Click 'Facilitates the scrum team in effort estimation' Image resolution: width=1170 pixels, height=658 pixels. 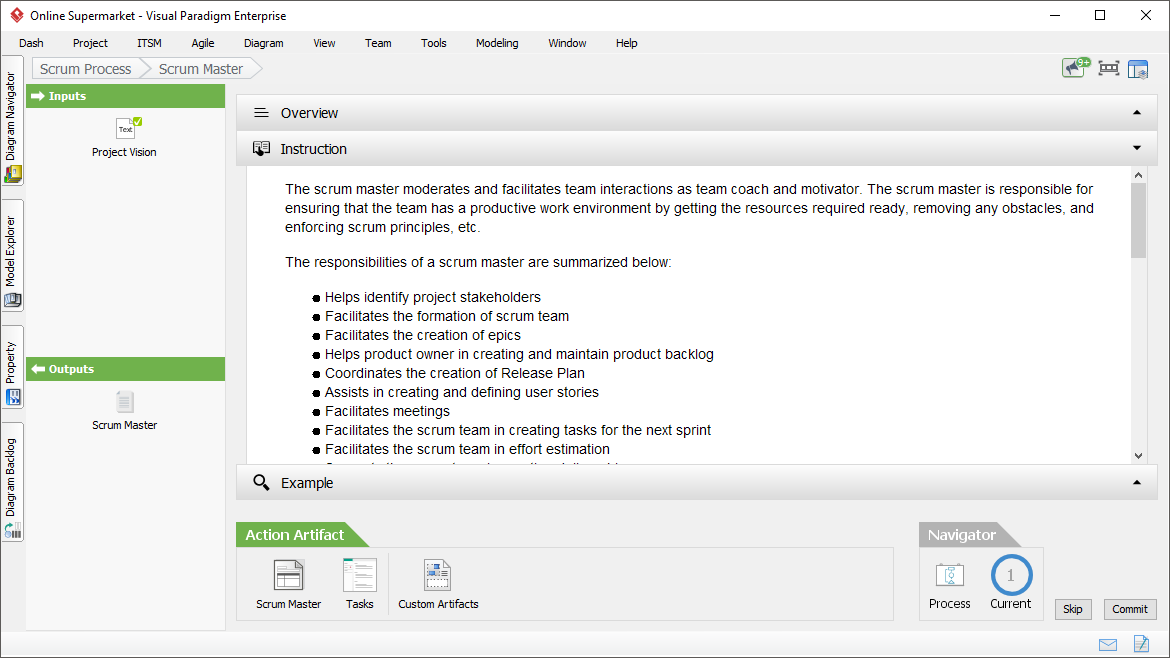[467, 449]
